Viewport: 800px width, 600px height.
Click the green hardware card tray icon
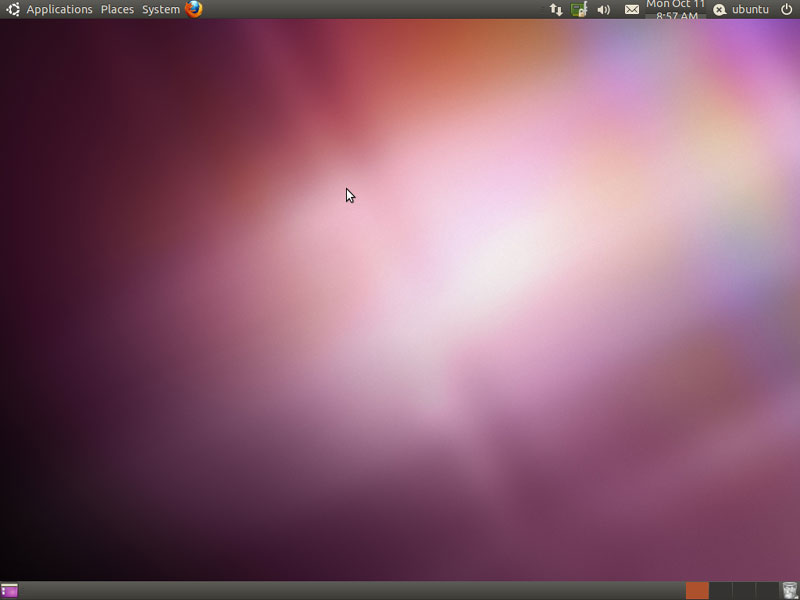579,9
